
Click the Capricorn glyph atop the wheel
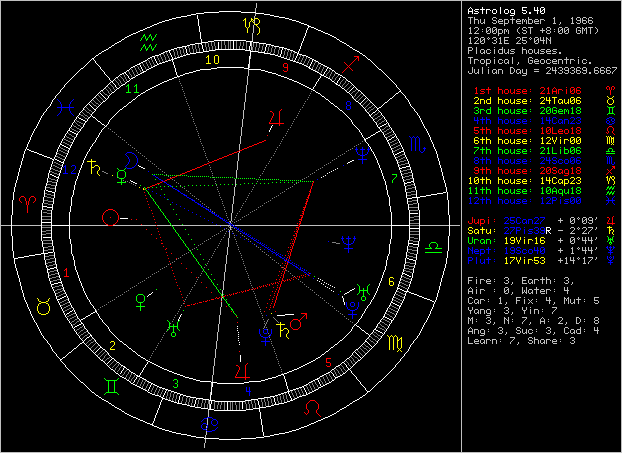point(255,20)
